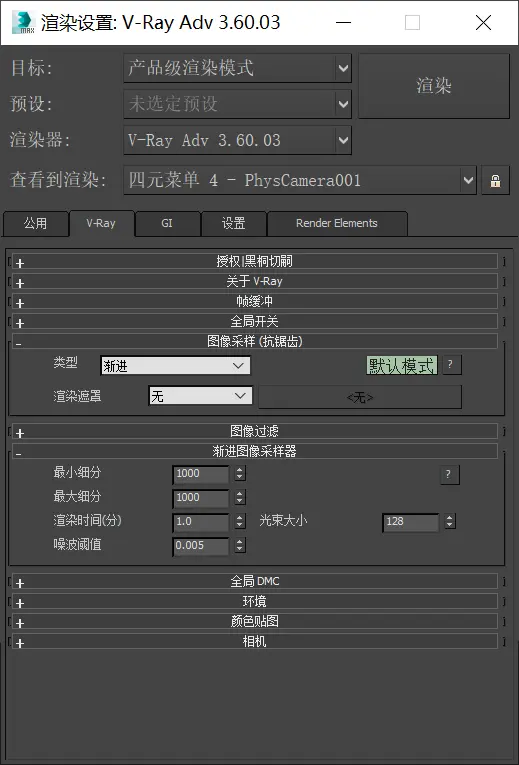Switch to the 设置 tab

[x=234, y=224]
